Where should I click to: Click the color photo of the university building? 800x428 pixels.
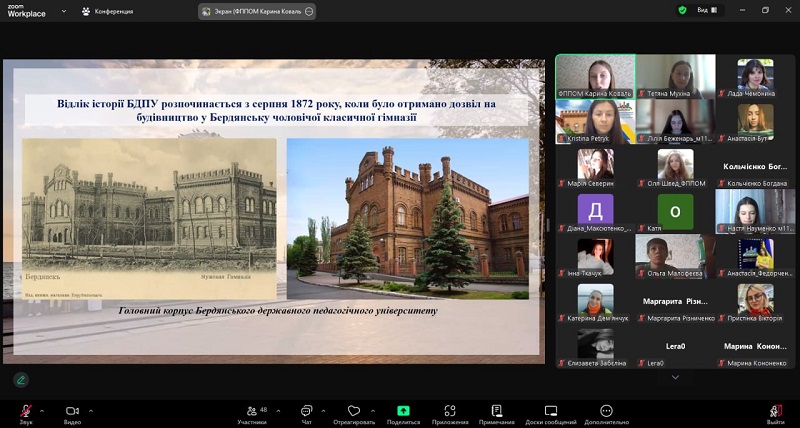(x=408, y=219)
